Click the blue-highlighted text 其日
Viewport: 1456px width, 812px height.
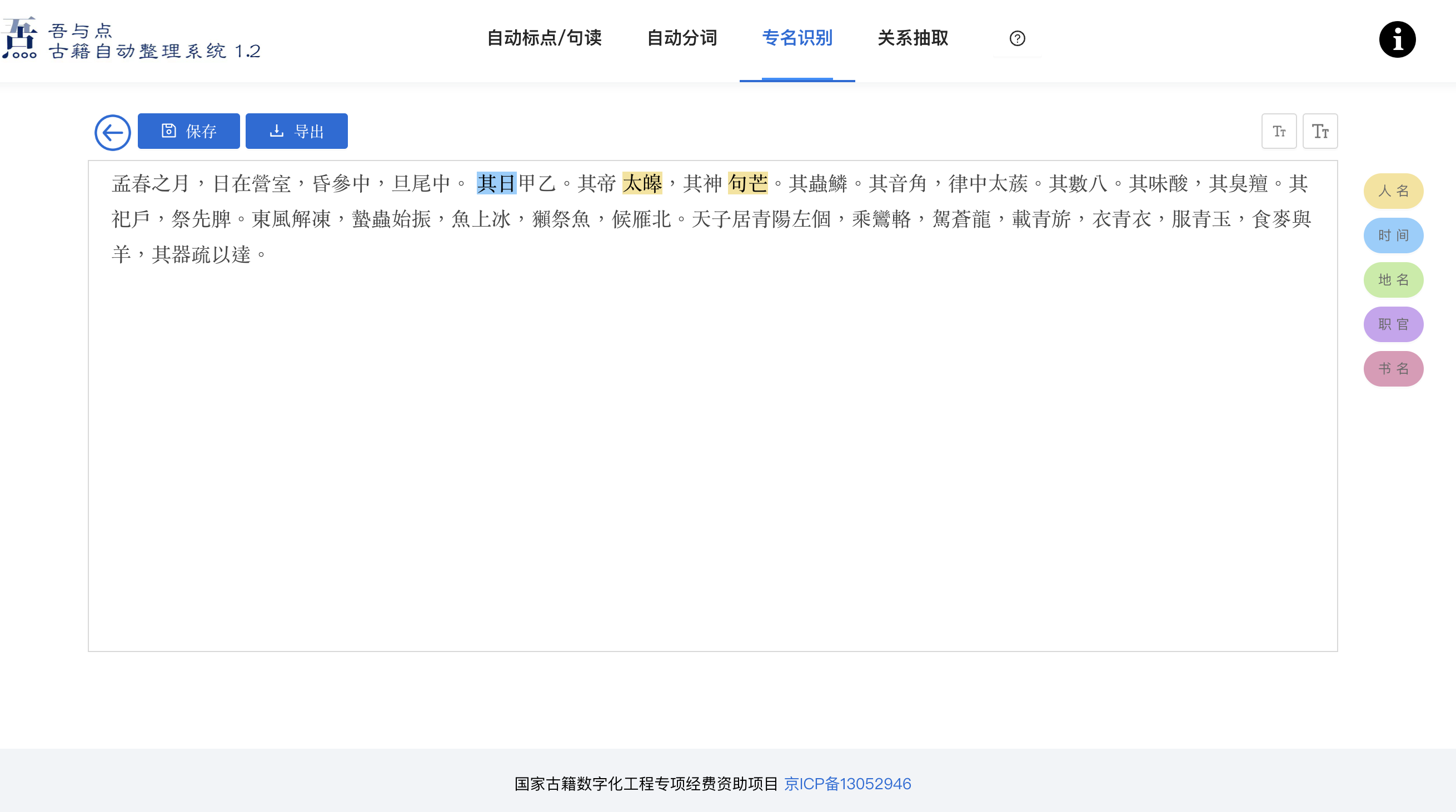tap(496, 184)
